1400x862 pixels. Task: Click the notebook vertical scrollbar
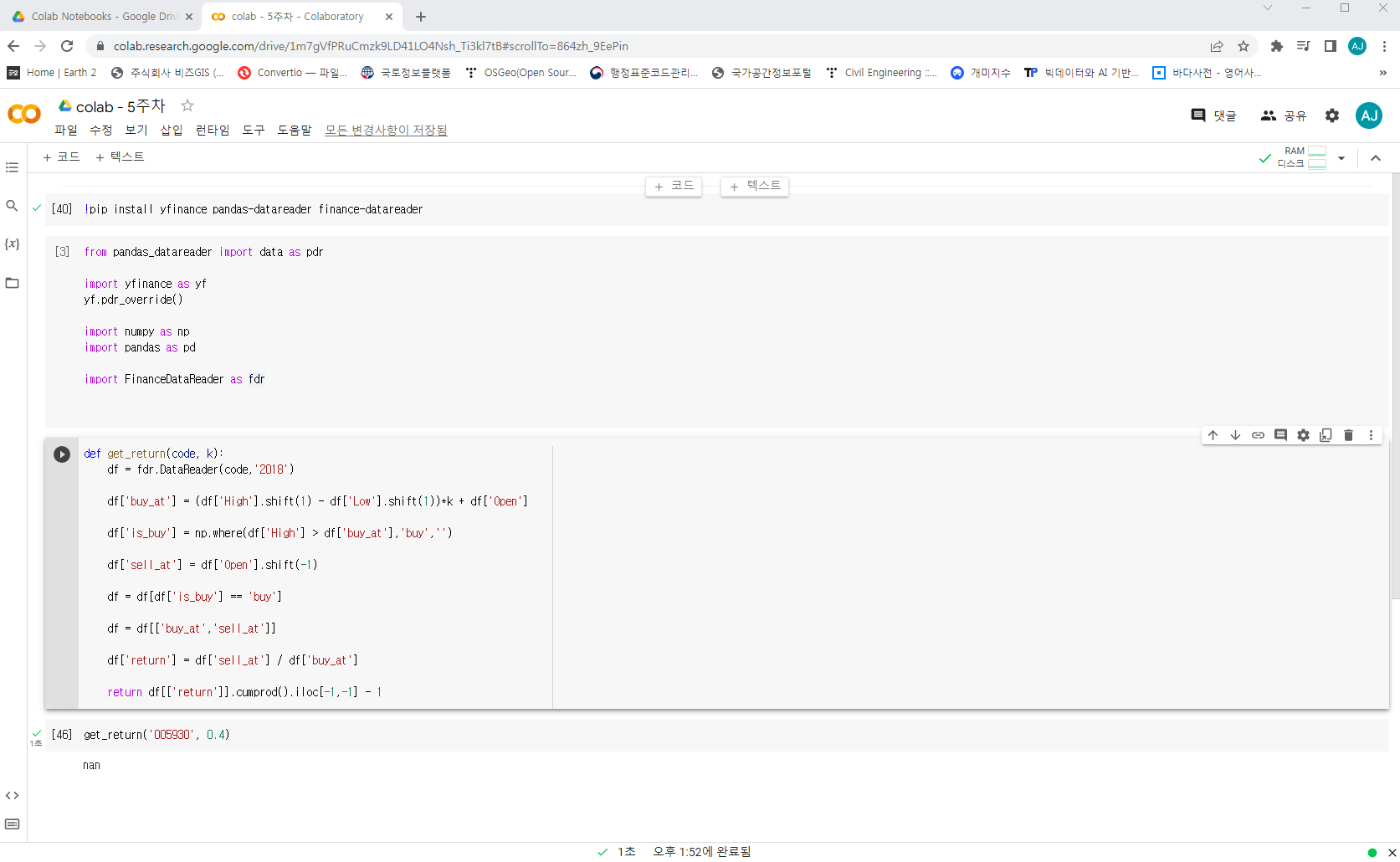click(1395, 385)
